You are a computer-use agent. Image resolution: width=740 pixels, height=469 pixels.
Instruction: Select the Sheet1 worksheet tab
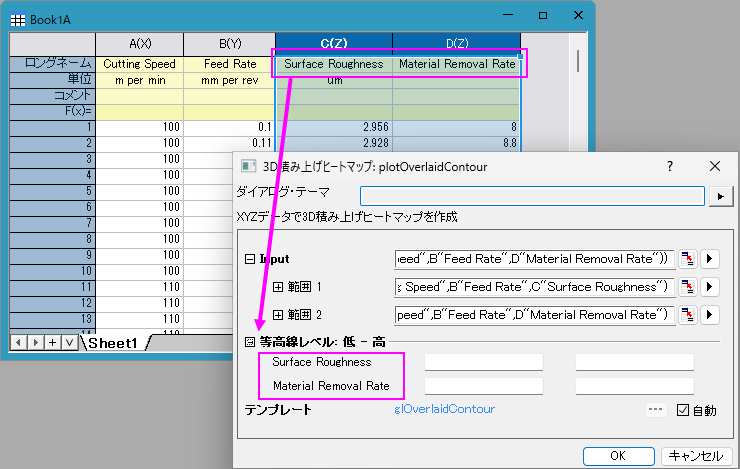tap(113, 343)
